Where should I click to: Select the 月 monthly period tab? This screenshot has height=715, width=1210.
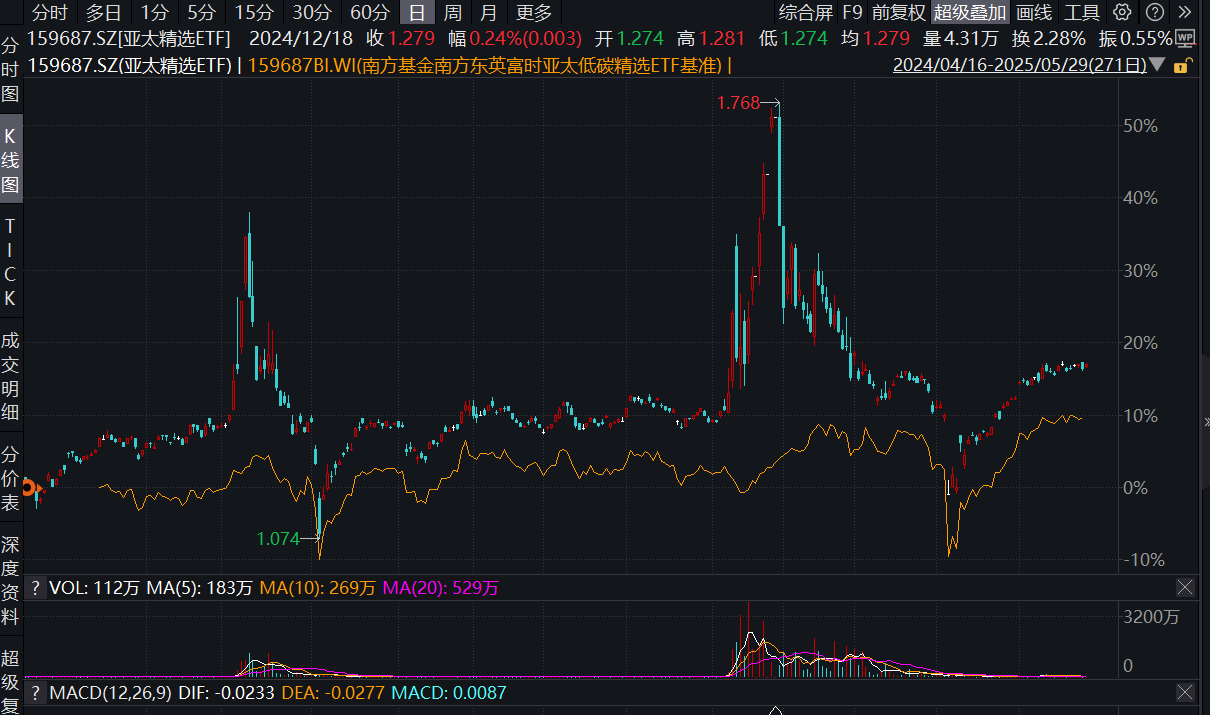[x=488, y=12]
